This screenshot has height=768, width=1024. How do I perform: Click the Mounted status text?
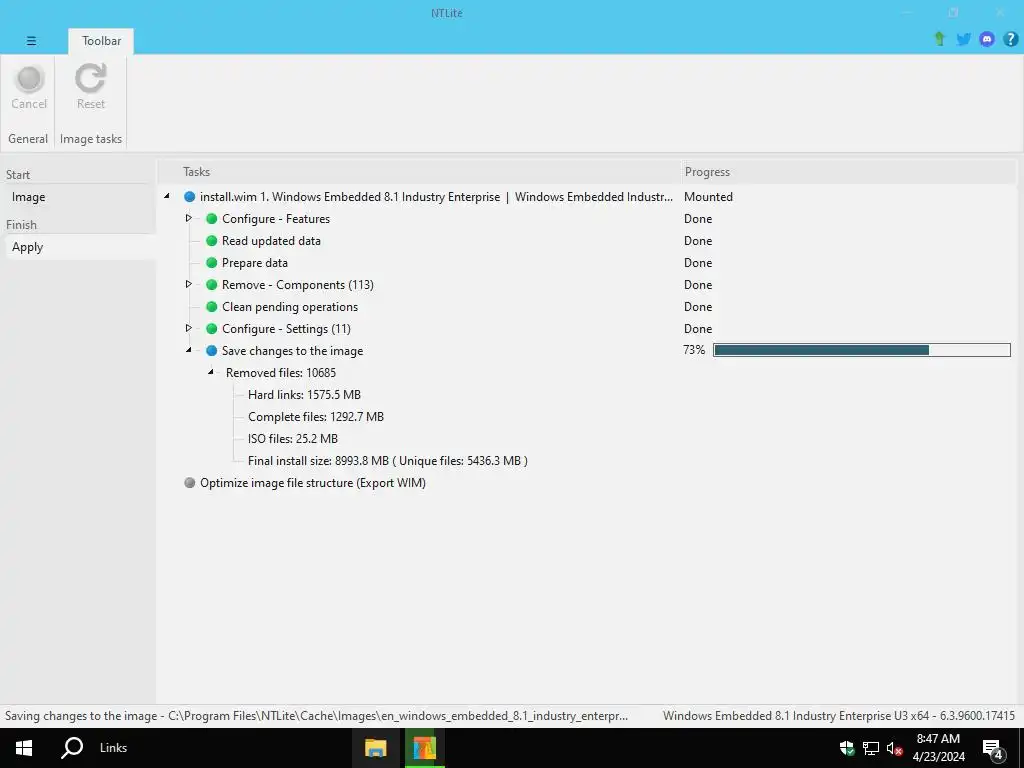point(708,197)
